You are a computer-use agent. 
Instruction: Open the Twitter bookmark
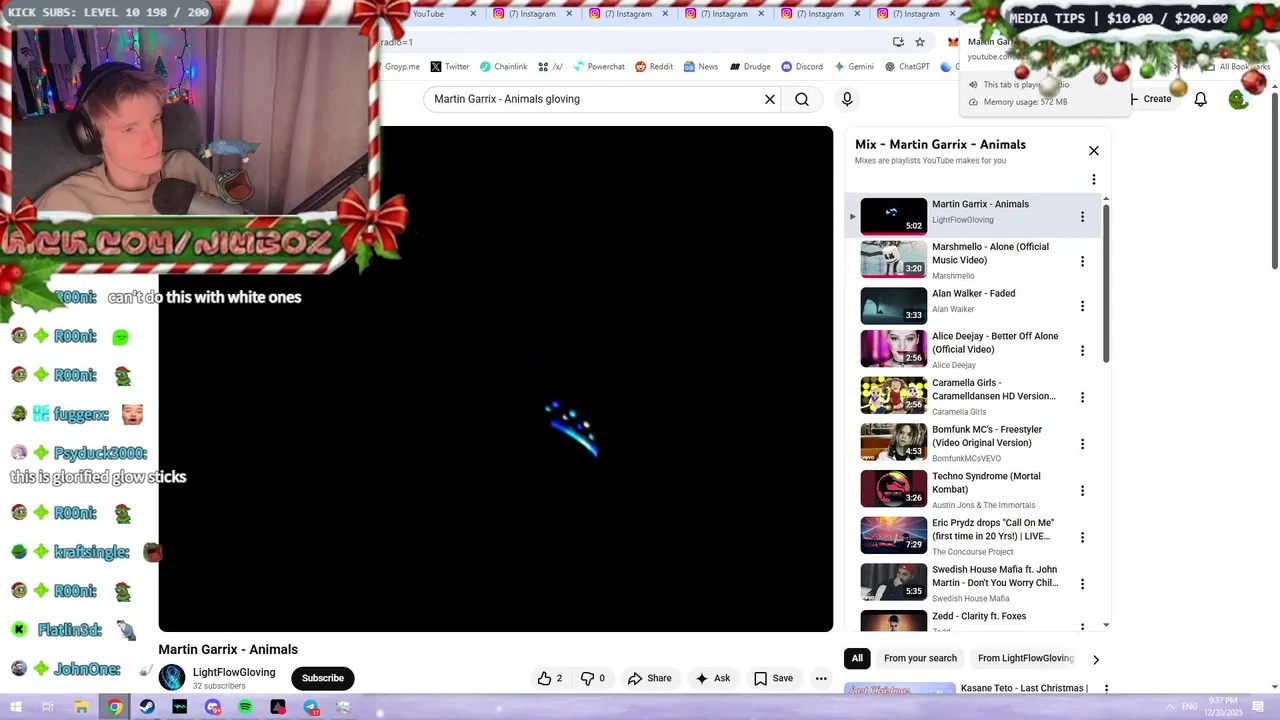(450, 67)
